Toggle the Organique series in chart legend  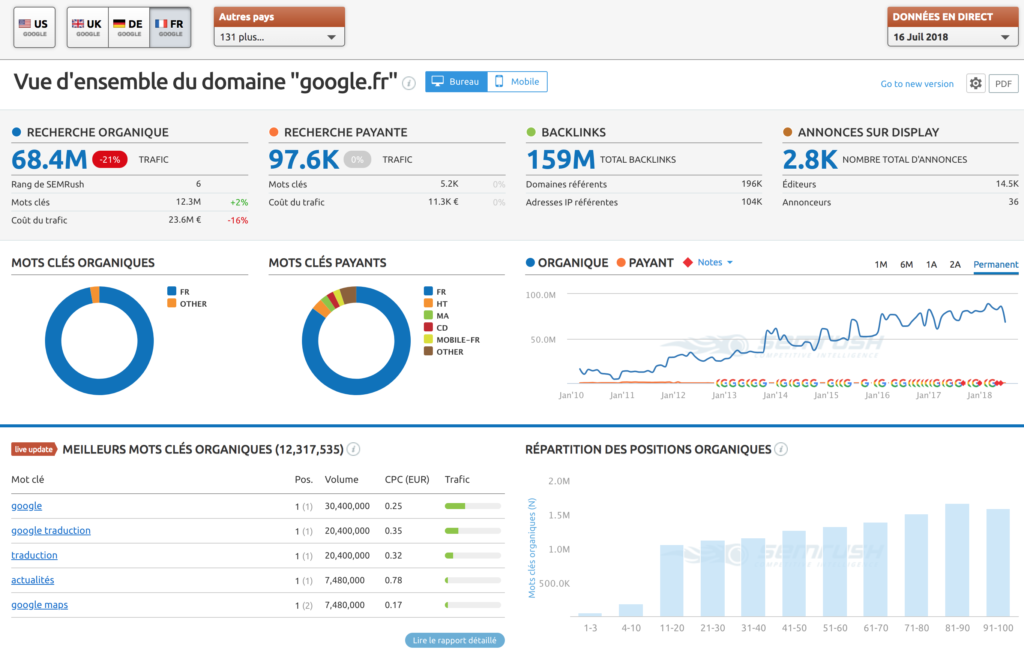click(567, 263)
